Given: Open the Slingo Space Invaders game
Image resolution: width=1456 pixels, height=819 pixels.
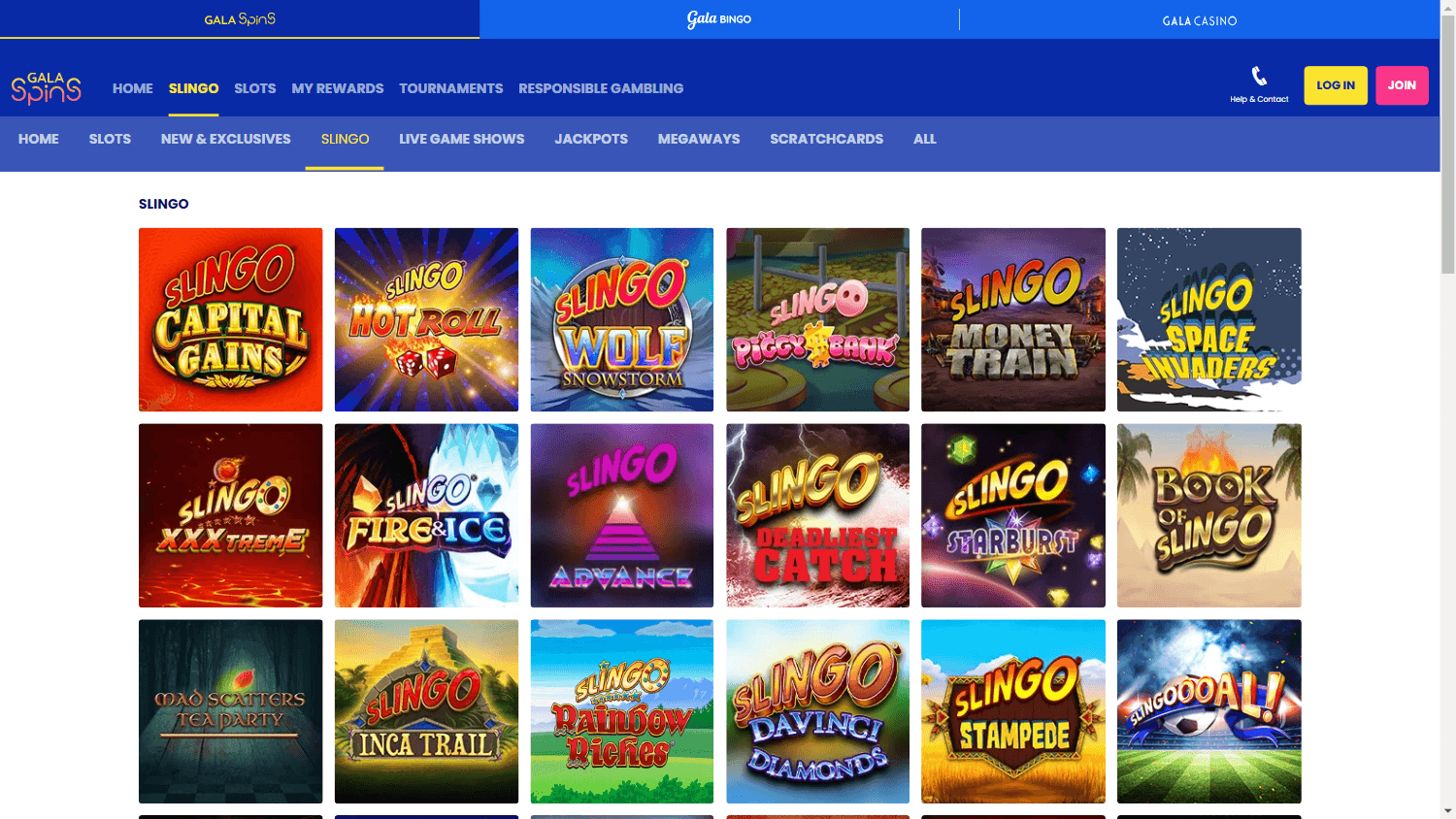Looking at the screenshot, I should coord(1208,319).
